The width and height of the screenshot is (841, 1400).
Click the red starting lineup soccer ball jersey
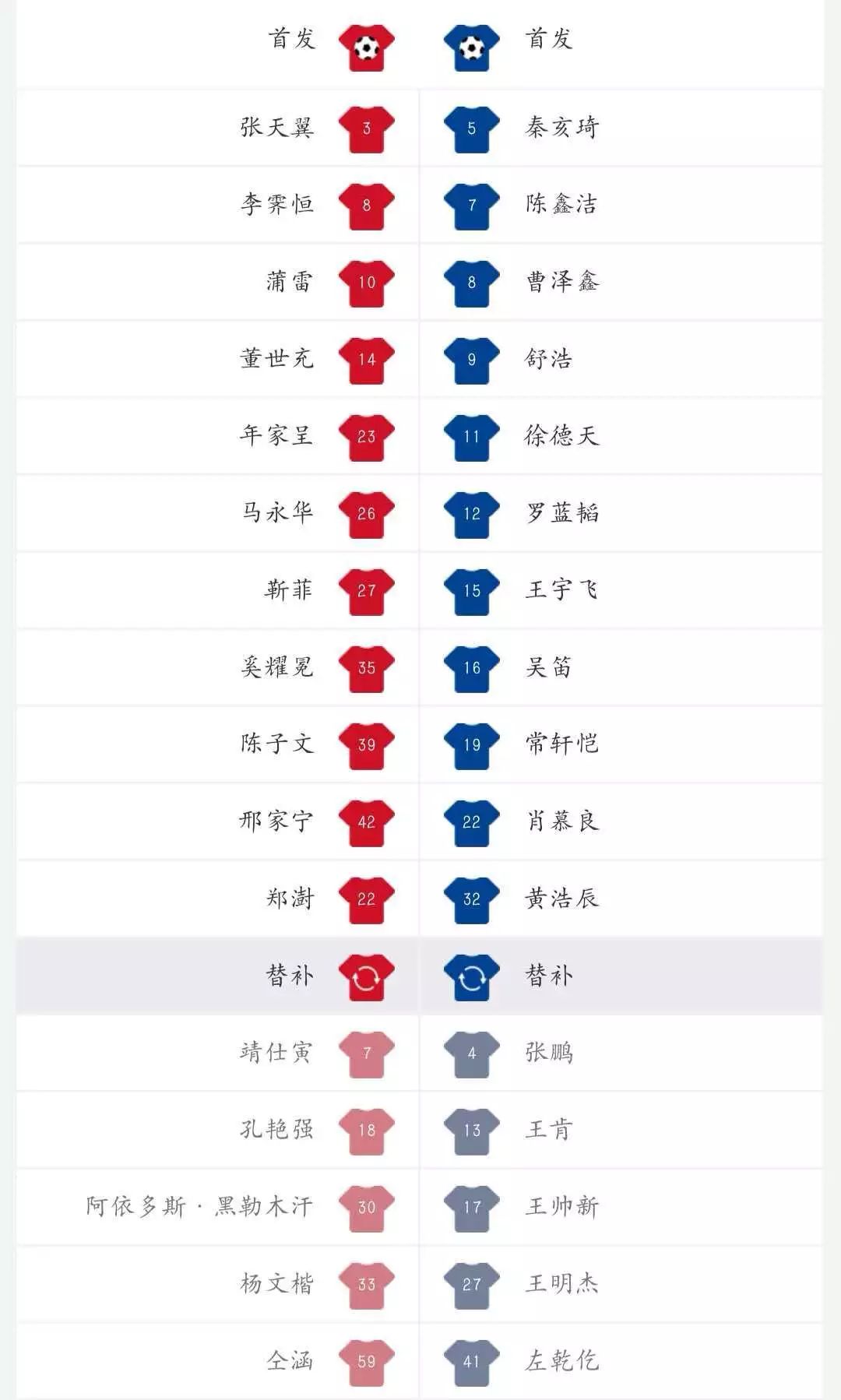(x=366, y=48)
